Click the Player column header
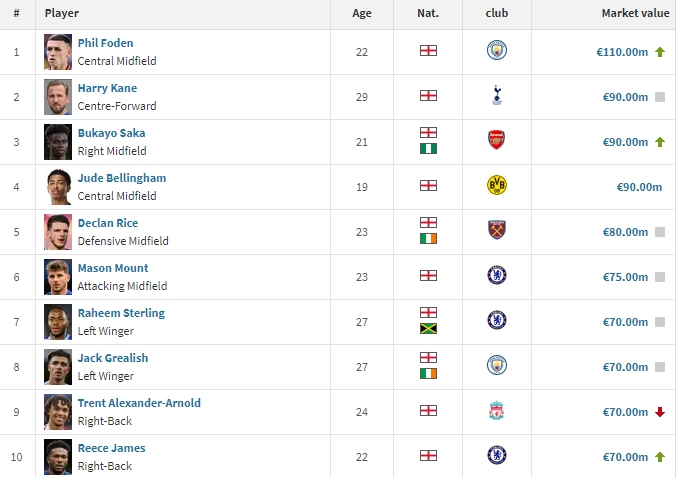This screenshot has width=676, height=478. click(62, 13)
